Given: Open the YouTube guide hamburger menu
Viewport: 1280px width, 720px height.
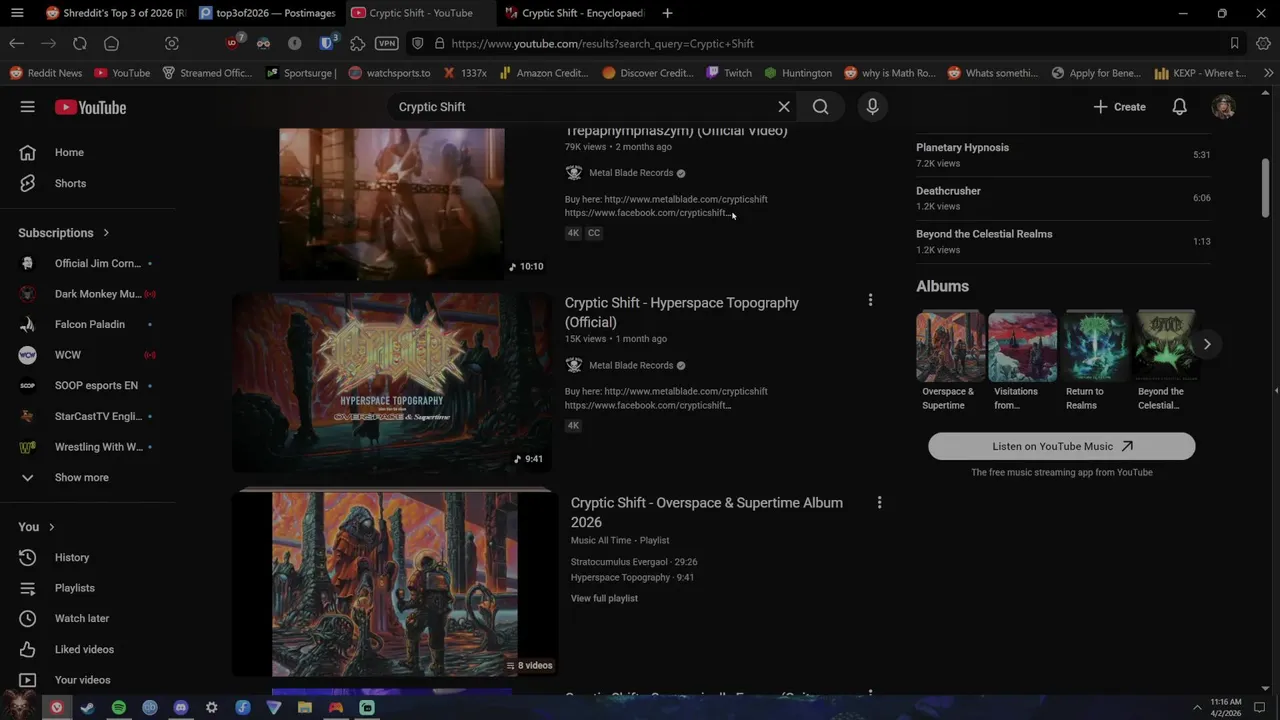Looking at the screenshot, I should click(28, 107).
